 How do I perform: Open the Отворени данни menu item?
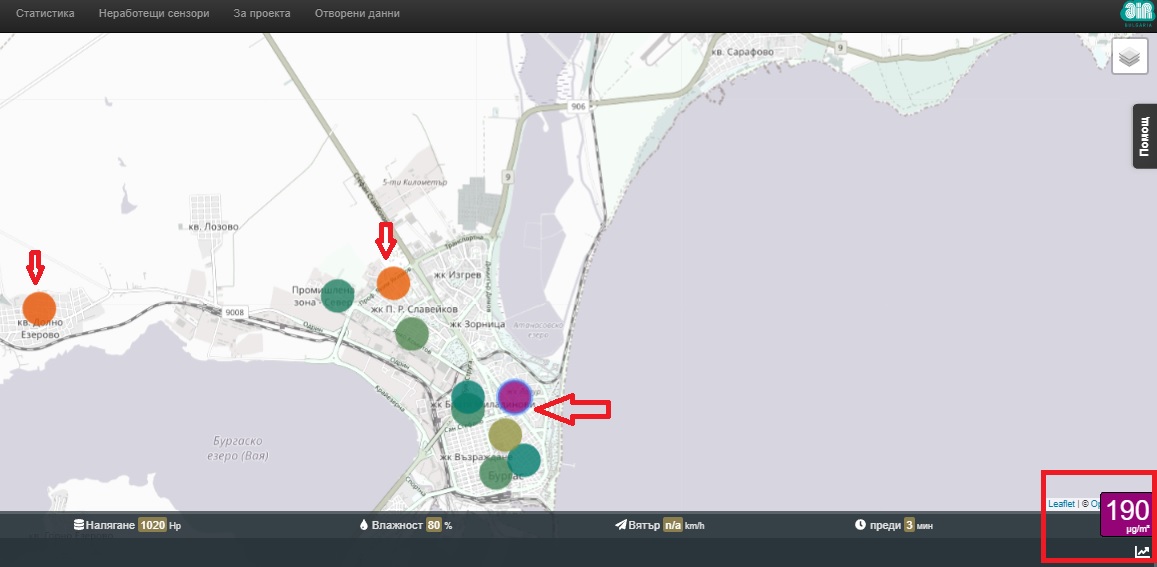tap(357, 13)
